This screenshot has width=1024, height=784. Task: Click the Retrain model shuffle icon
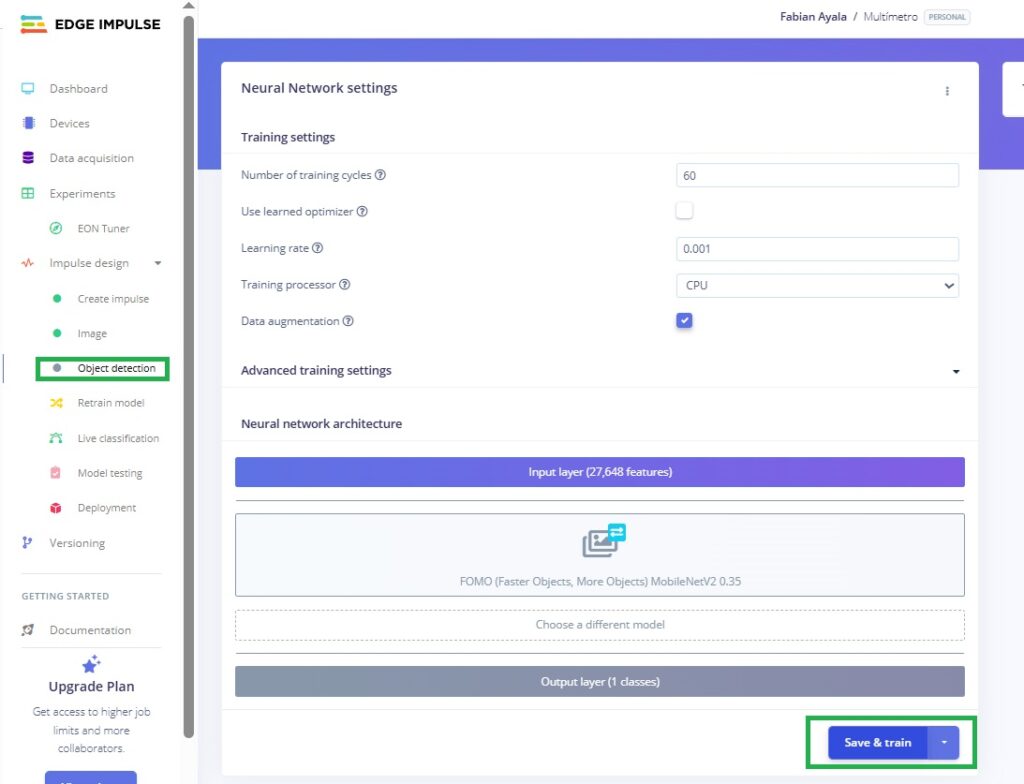tap(57, 403)
